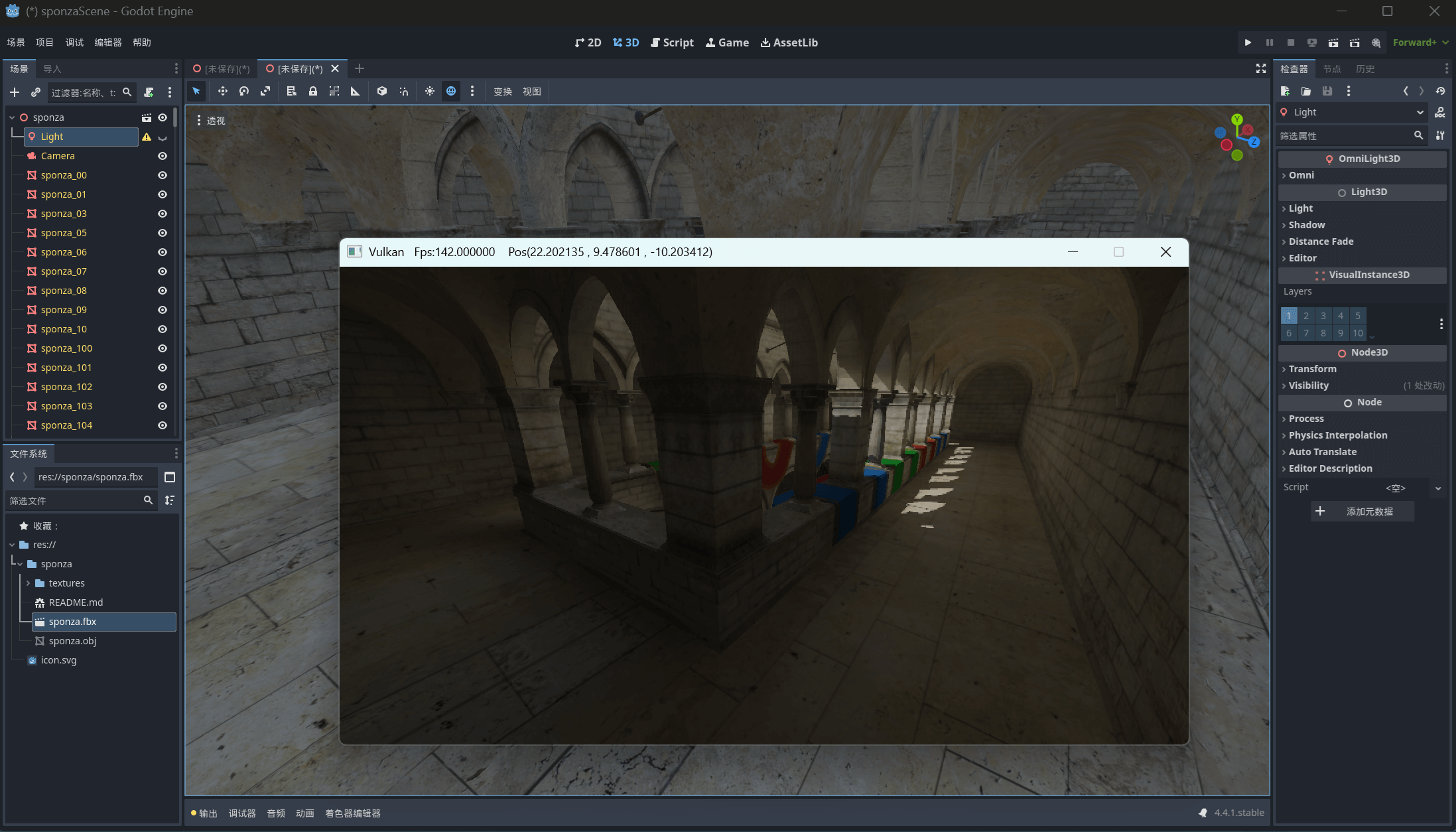Open the 项目 menu

click(x=44, y=42)
